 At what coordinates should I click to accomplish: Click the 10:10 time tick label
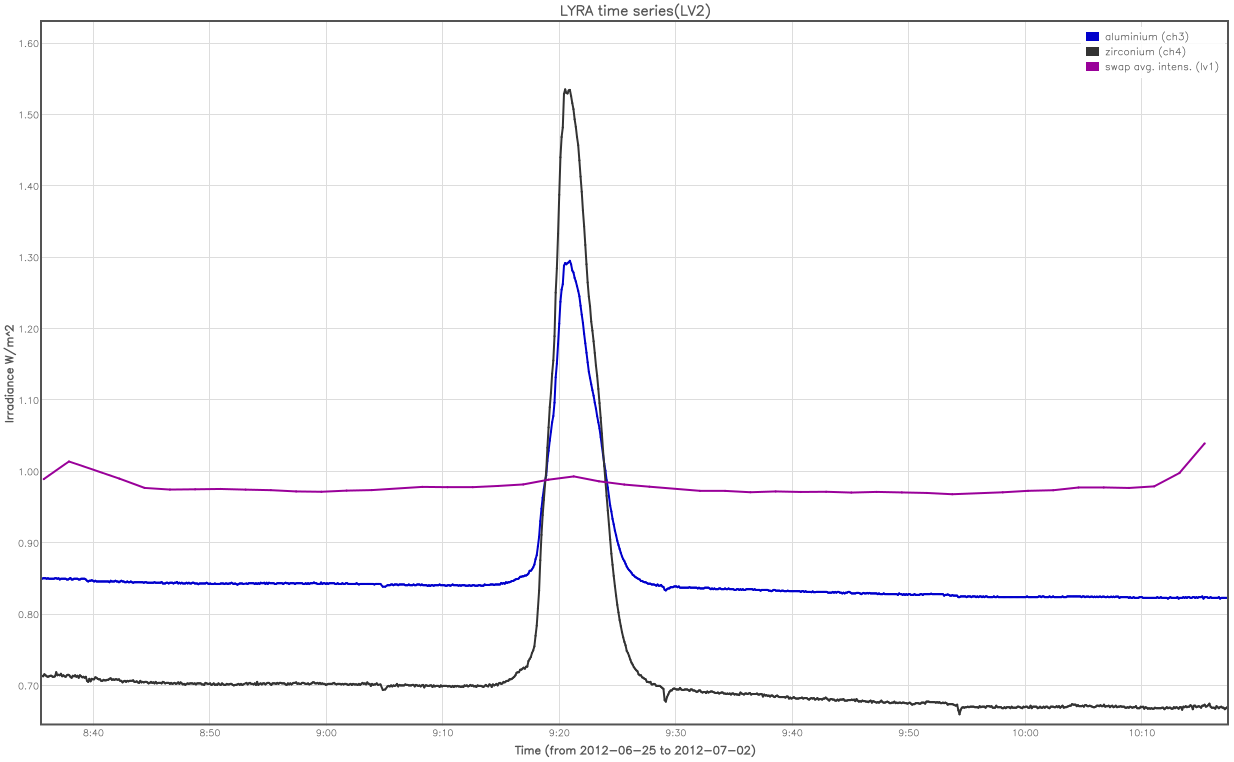(x=1142, y=734)
